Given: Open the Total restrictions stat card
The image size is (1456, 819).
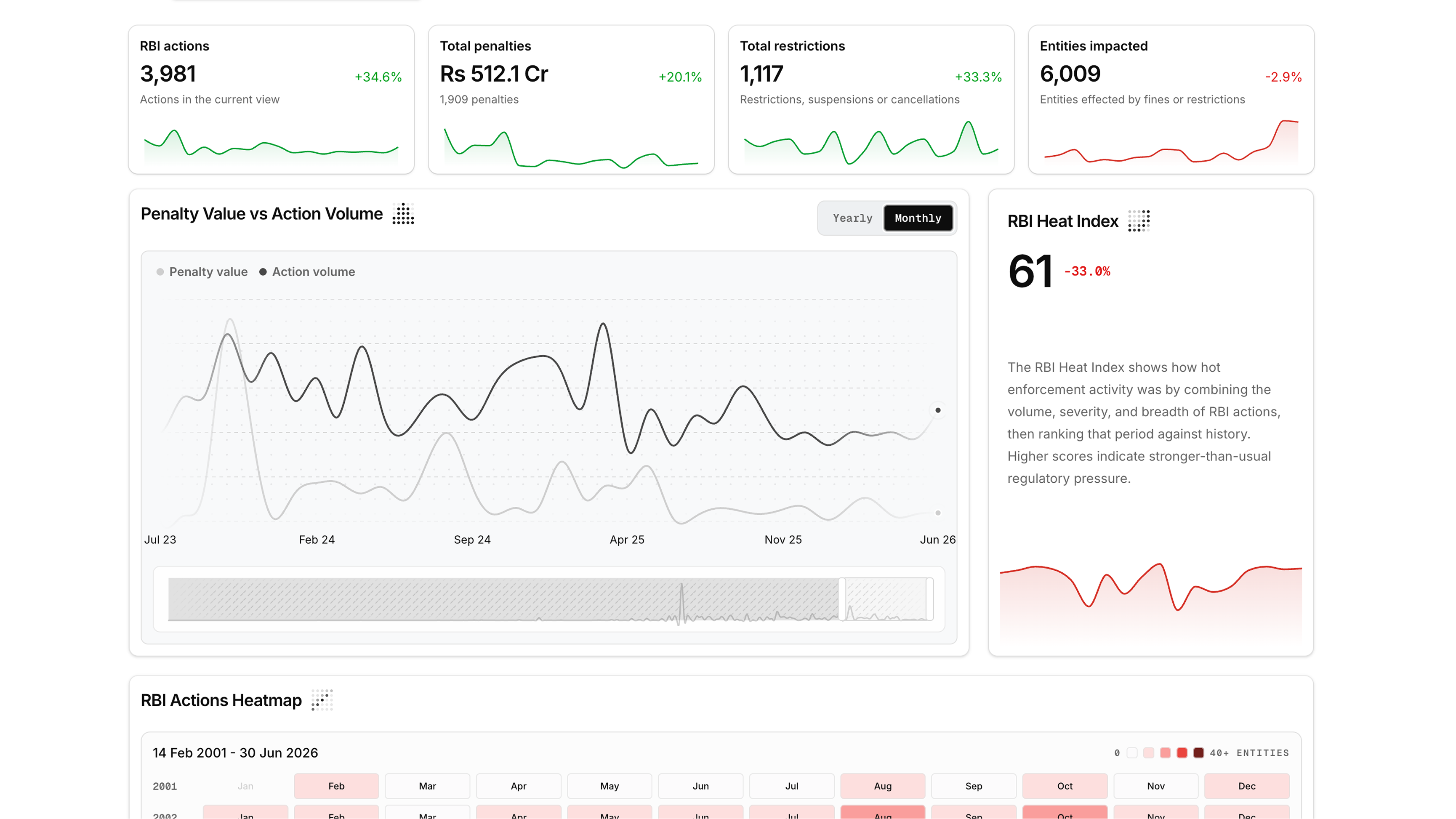Looking at the screenshot, I should (871, 99).
